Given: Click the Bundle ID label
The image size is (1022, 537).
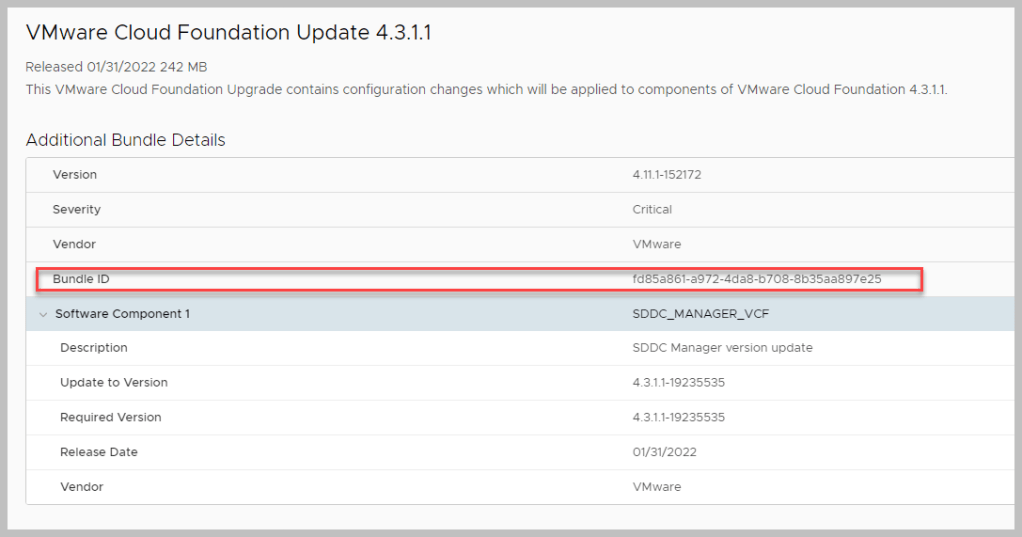Looking at the screenshot, I should click(81, 279).
